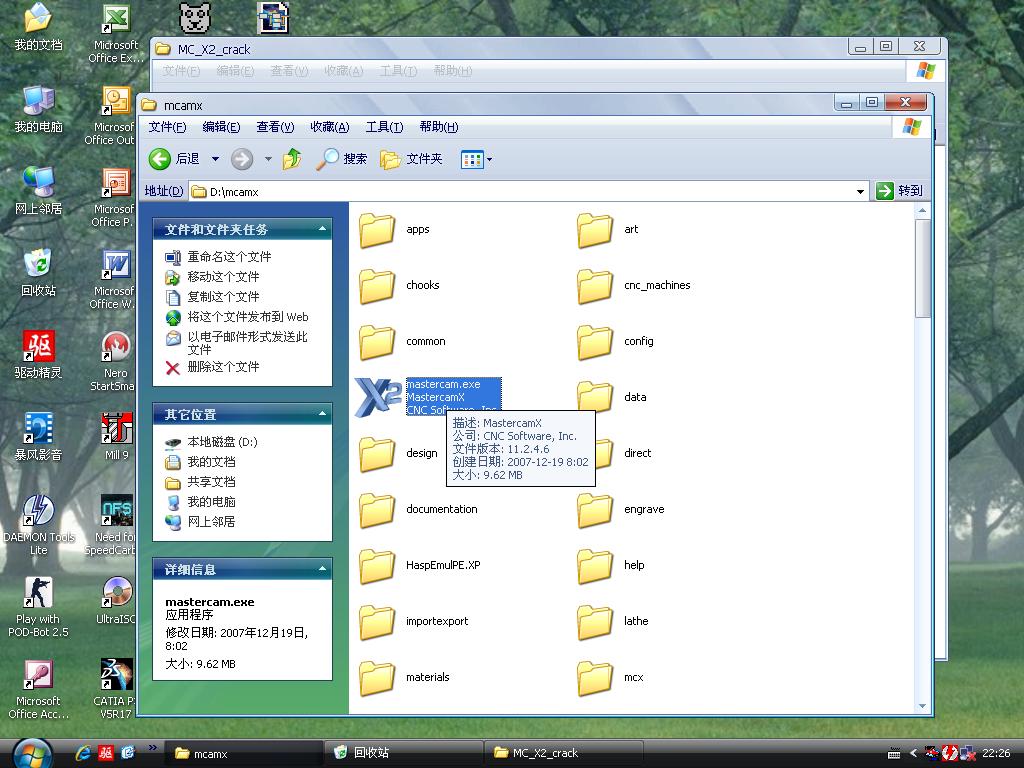The image size is (1024, 768).
Task: Click the scroll down arrow of file list
Action: pyautogui.click(x=922, y=706)
